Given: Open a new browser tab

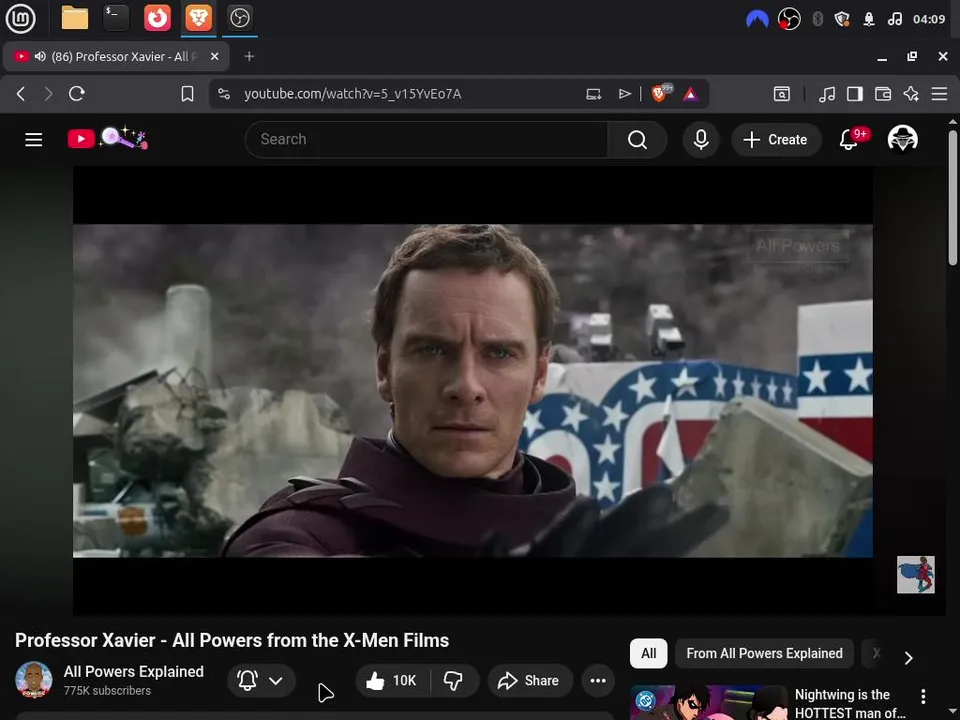Looking at the screenshot, I should pyautogui.click(x=249, y=56).
